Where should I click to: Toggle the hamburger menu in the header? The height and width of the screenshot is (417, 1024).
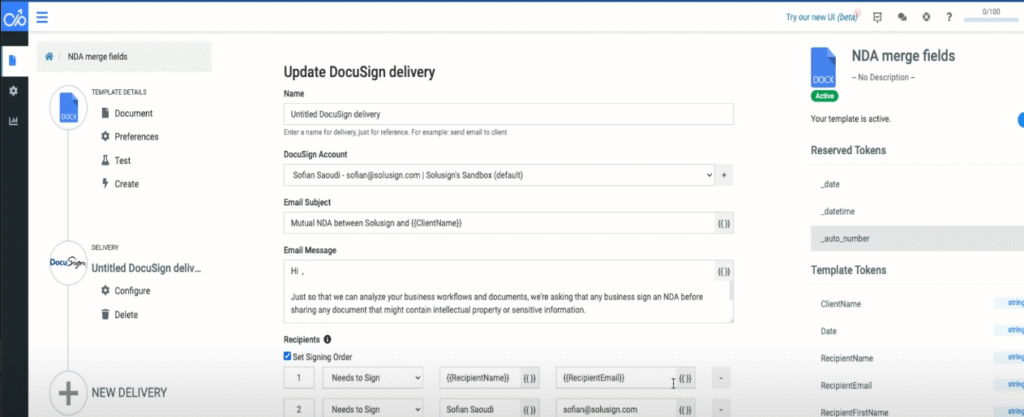coord(42,17)
